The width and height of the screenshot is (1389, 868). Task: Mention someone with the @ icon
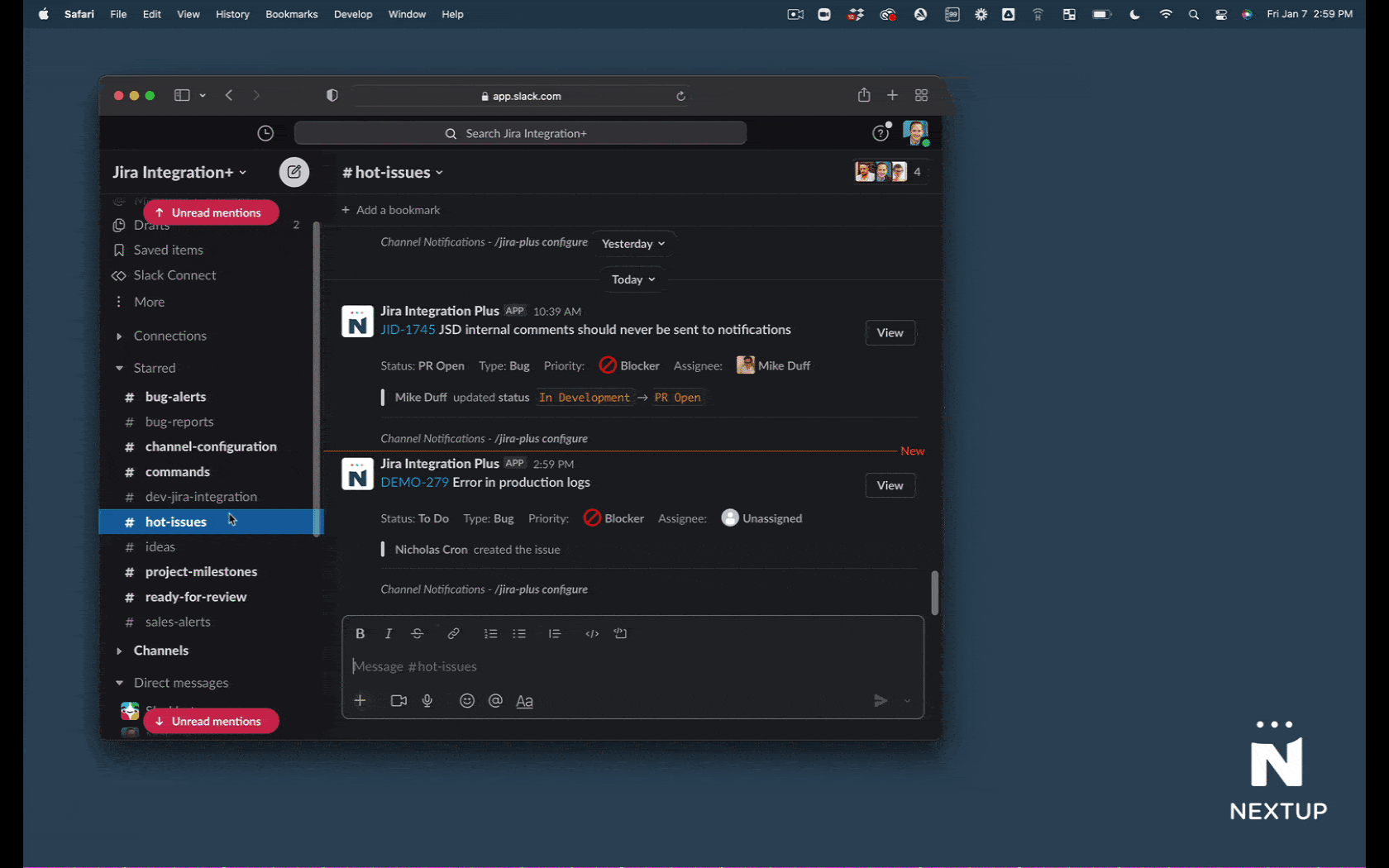[495, 700]
